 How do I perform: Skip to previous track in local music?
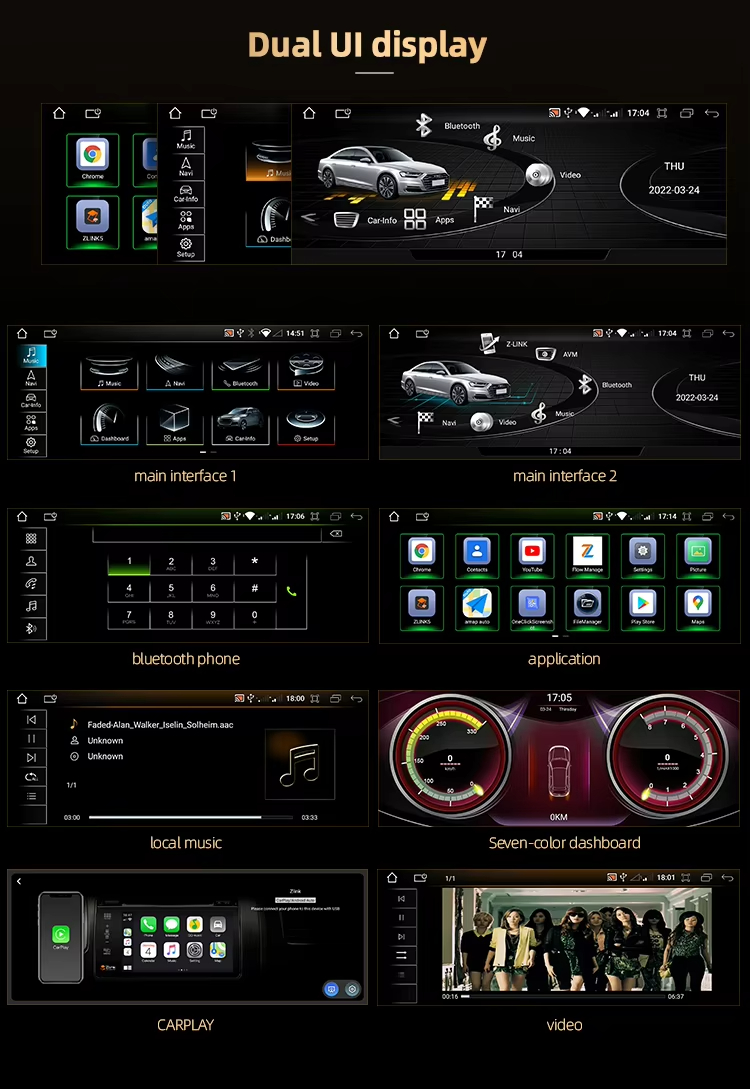pyautogui.click(x=31, y=720)
